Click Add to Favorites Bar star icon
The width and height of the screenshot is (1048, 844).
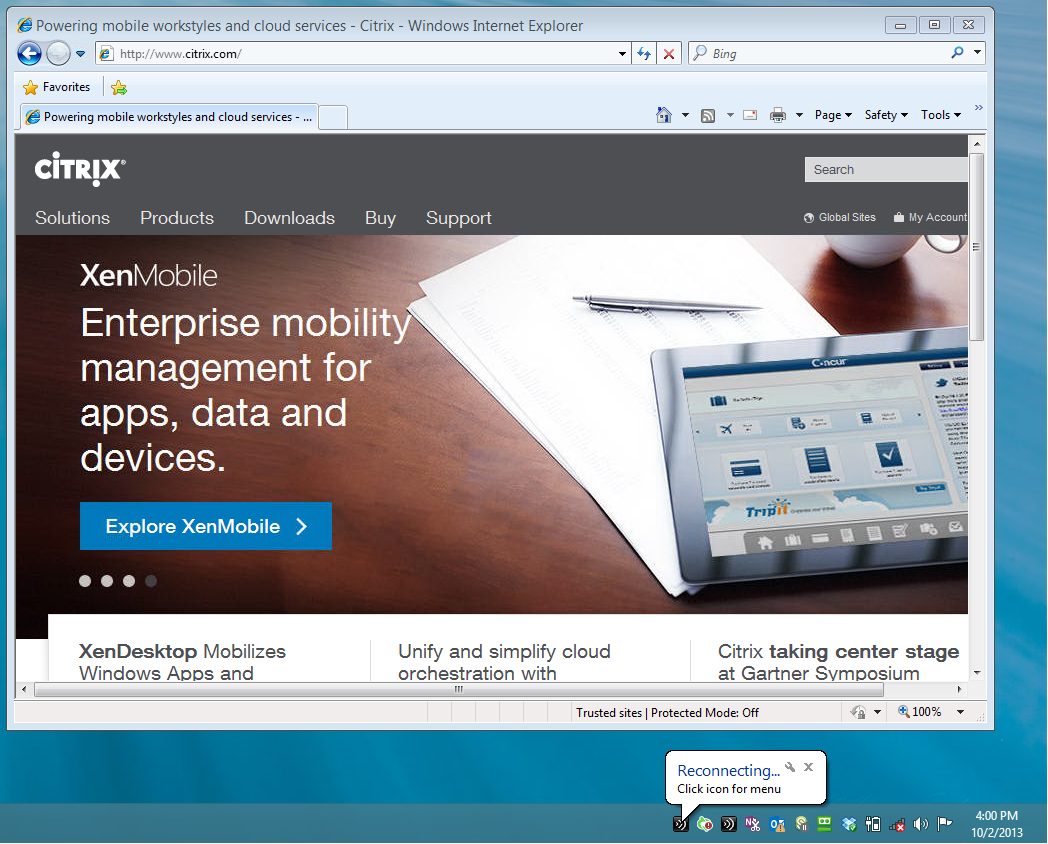tap(119, 88)
